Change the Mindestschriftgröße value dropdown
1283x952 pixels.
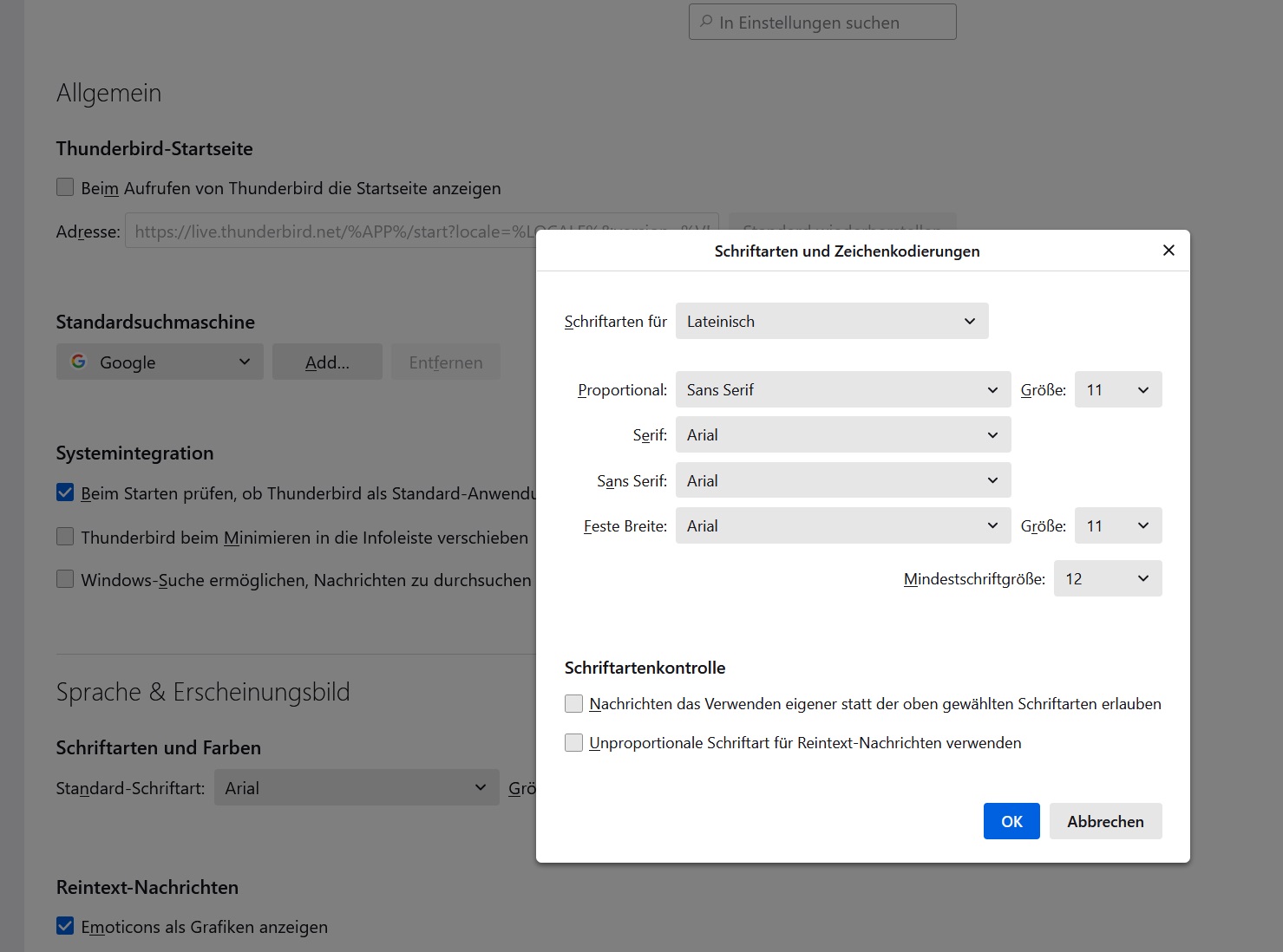click(1107, 579)
